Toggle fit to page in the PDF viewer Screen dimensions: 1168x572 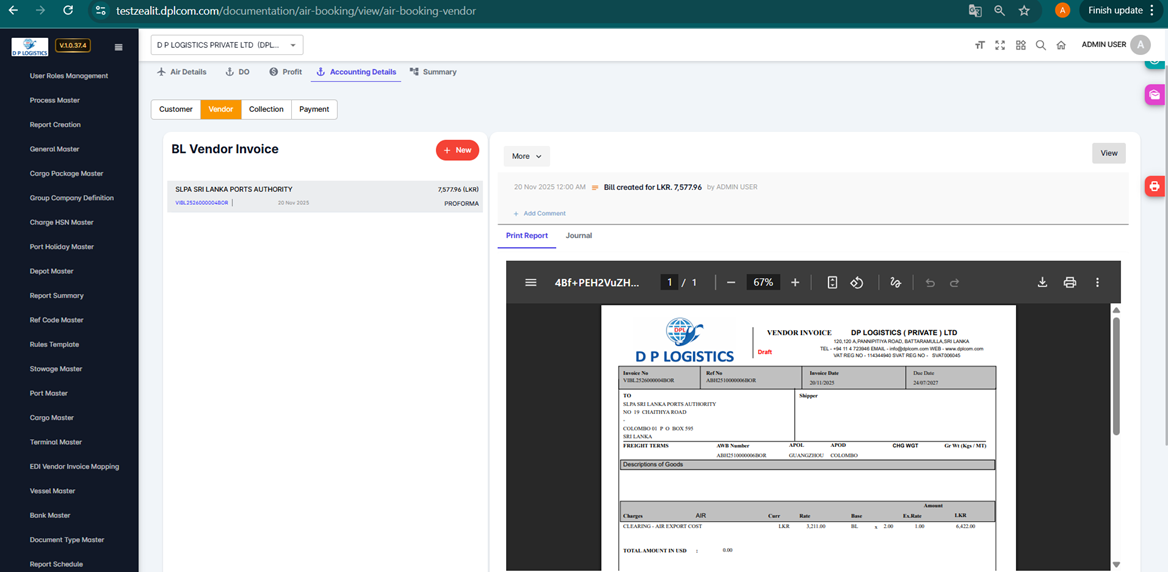pos(832,283)
